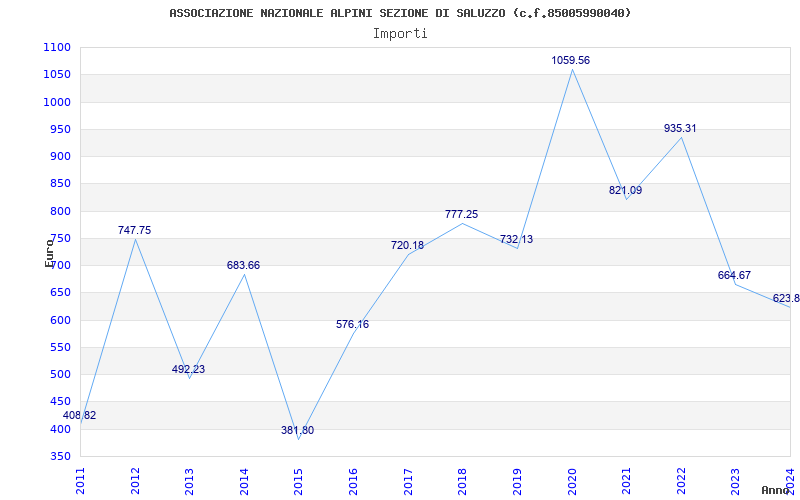The height and width of the screenshot is (500, 800).
Task: Click the data label 732.13
Action: 516,240
